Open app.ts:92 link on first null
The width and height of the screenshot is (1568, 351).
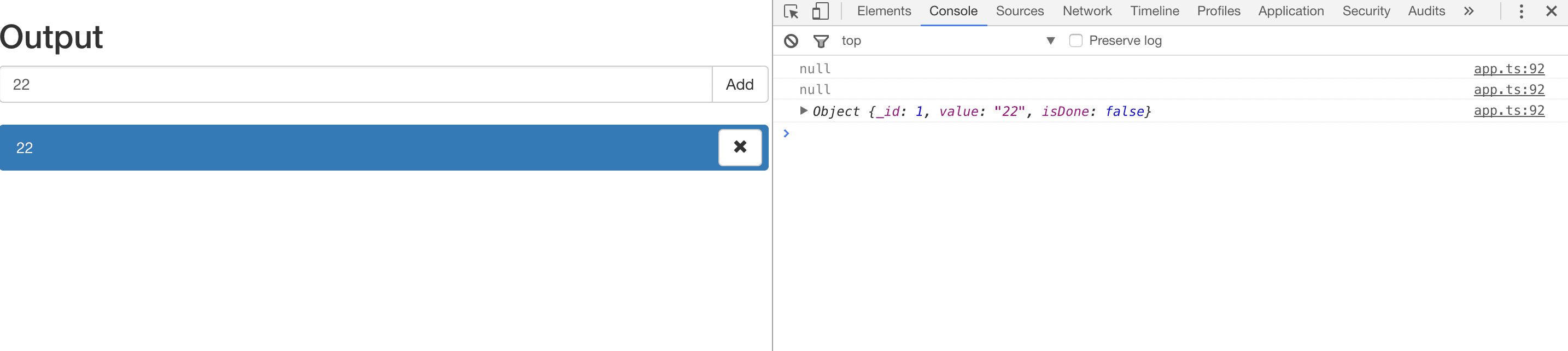coord(1508,69)
